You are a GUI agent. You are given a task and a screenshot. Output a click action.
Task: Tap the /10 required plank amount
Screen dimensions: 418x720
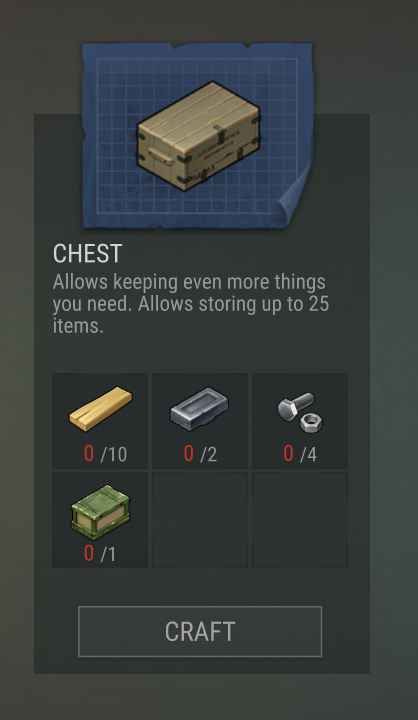coord(113,455)
